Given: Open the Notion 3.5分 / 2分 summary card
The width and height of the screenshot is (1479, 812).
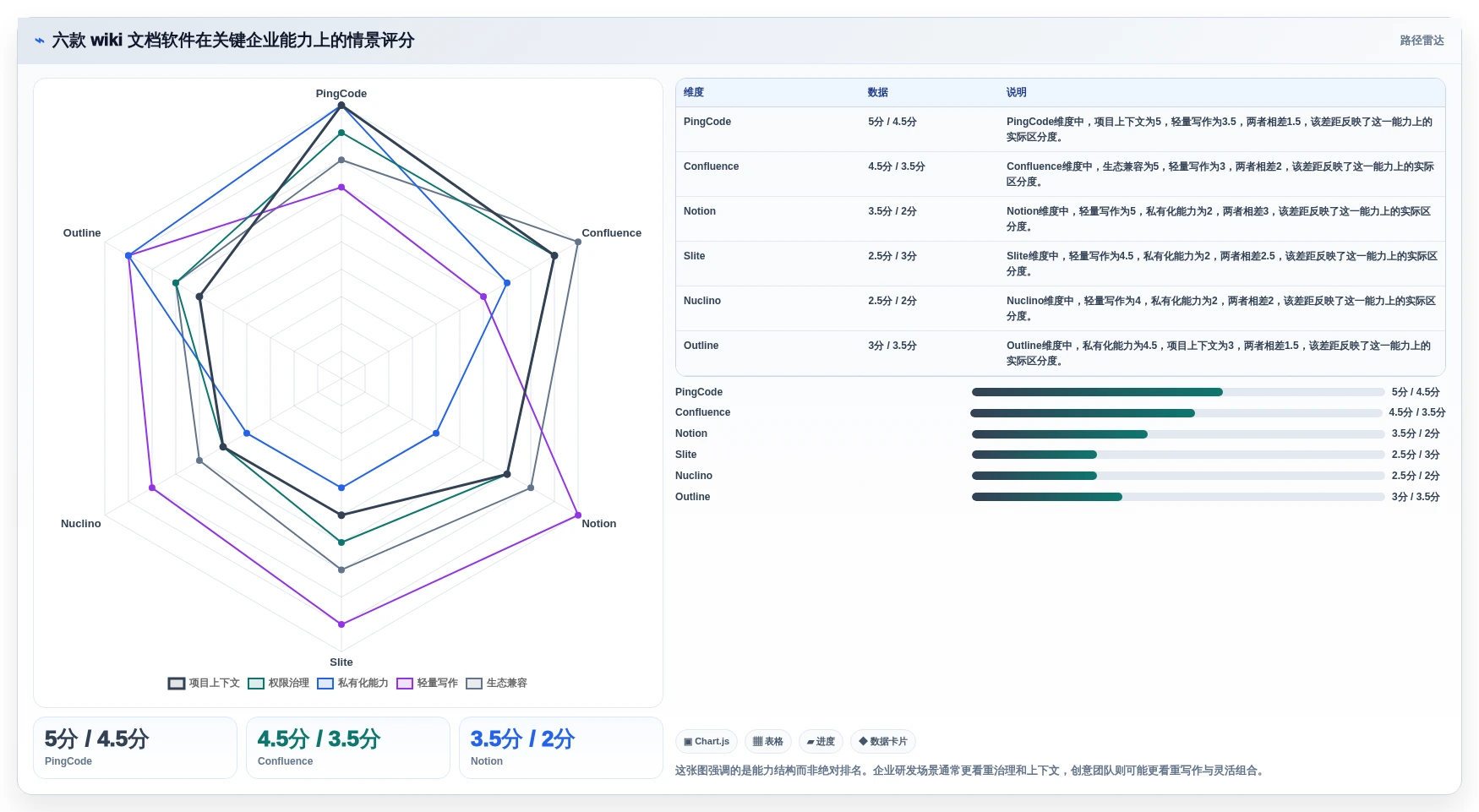Looking at the screenshot, I should click(561, 748).
